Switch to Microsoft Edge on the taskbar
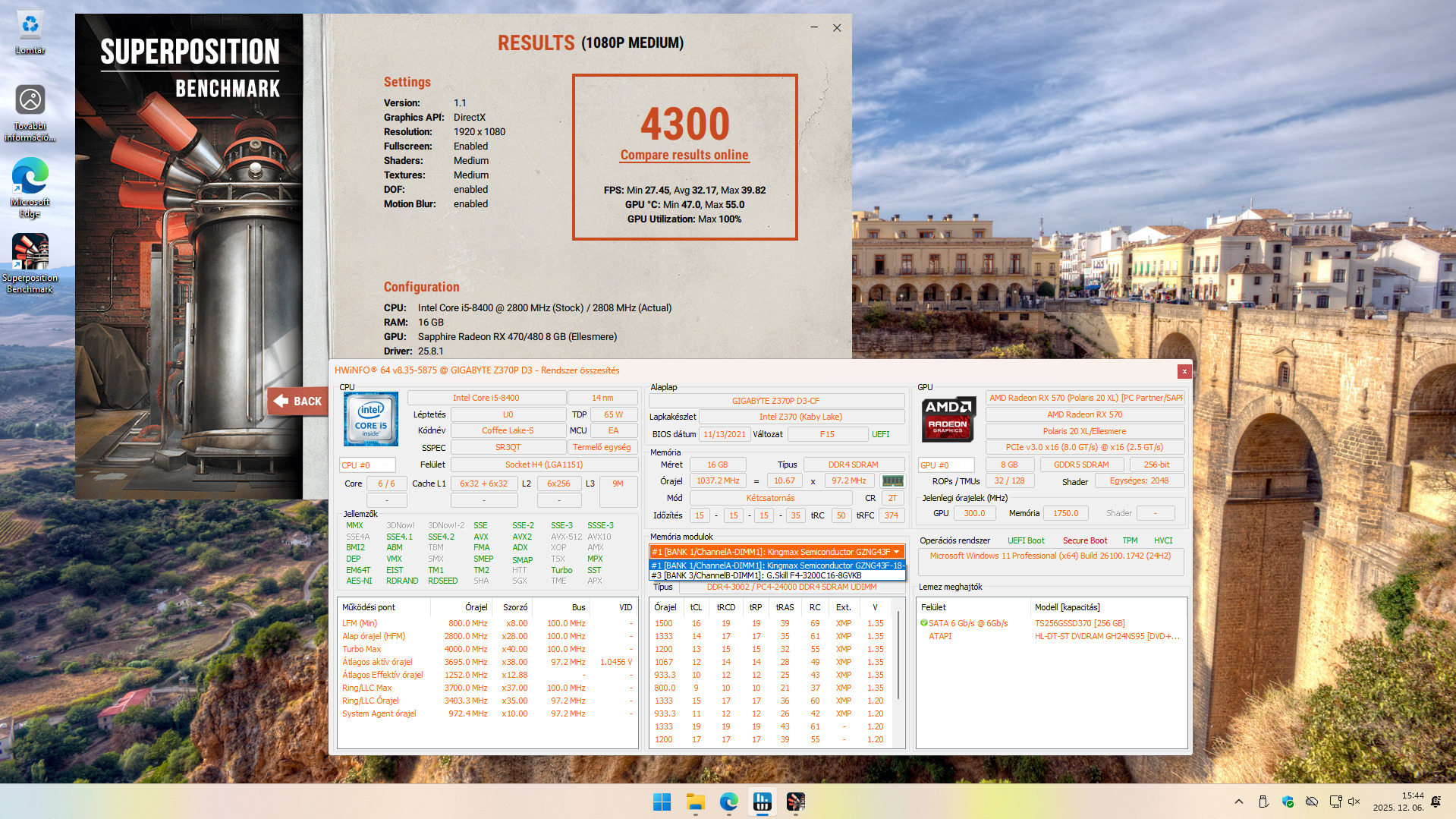This screenshot has height=819, width=1456. click(x=728, y=802)
